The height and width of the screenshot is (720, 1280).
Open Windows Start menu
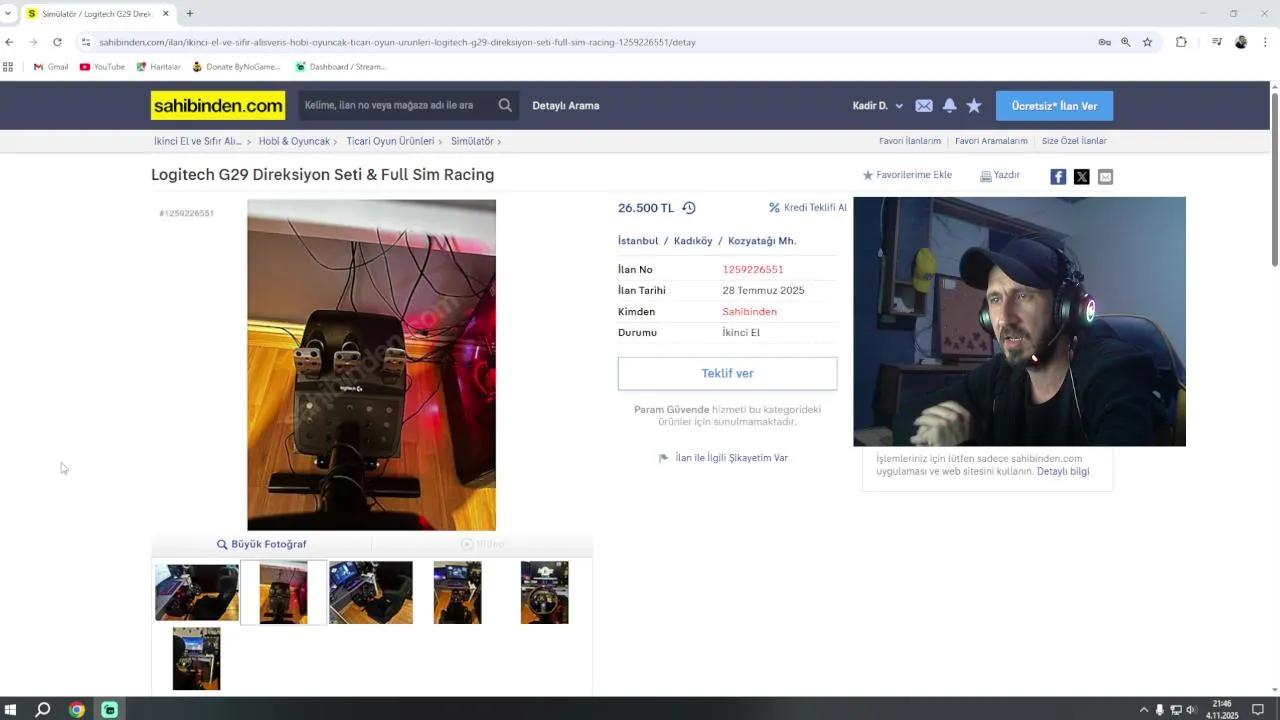tap(11, 710)
